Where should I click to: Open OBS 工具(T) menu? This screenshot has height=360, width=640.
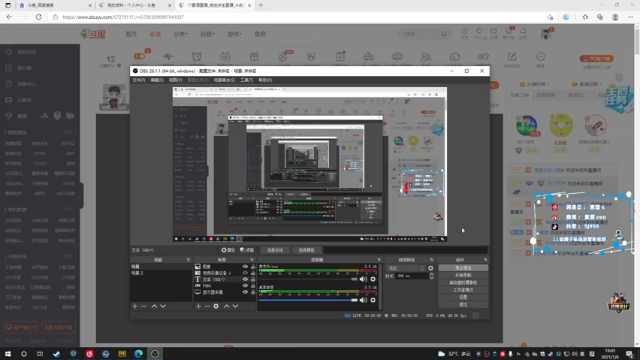247,80
